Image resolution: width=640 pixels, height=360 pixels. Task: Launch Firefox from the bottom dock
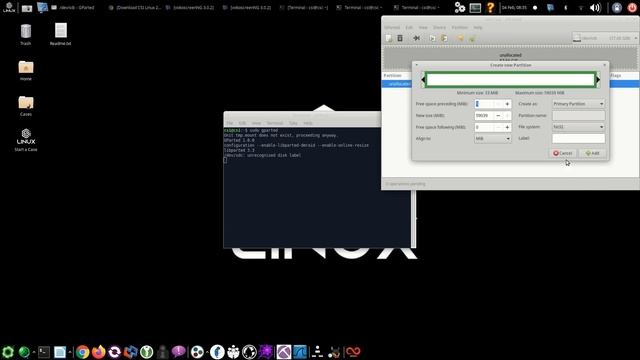(98, 352)
